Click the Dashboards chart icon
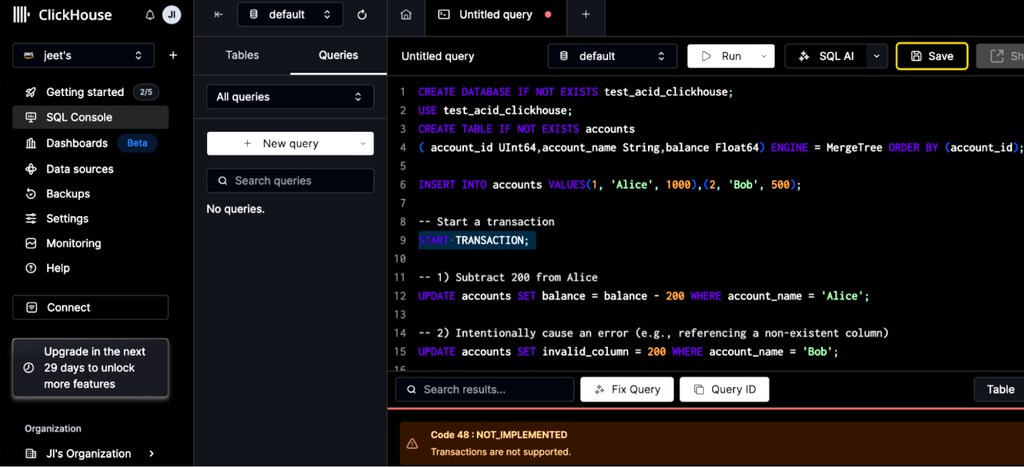Viewport: 1024px width, 467px height. point(30,143)
